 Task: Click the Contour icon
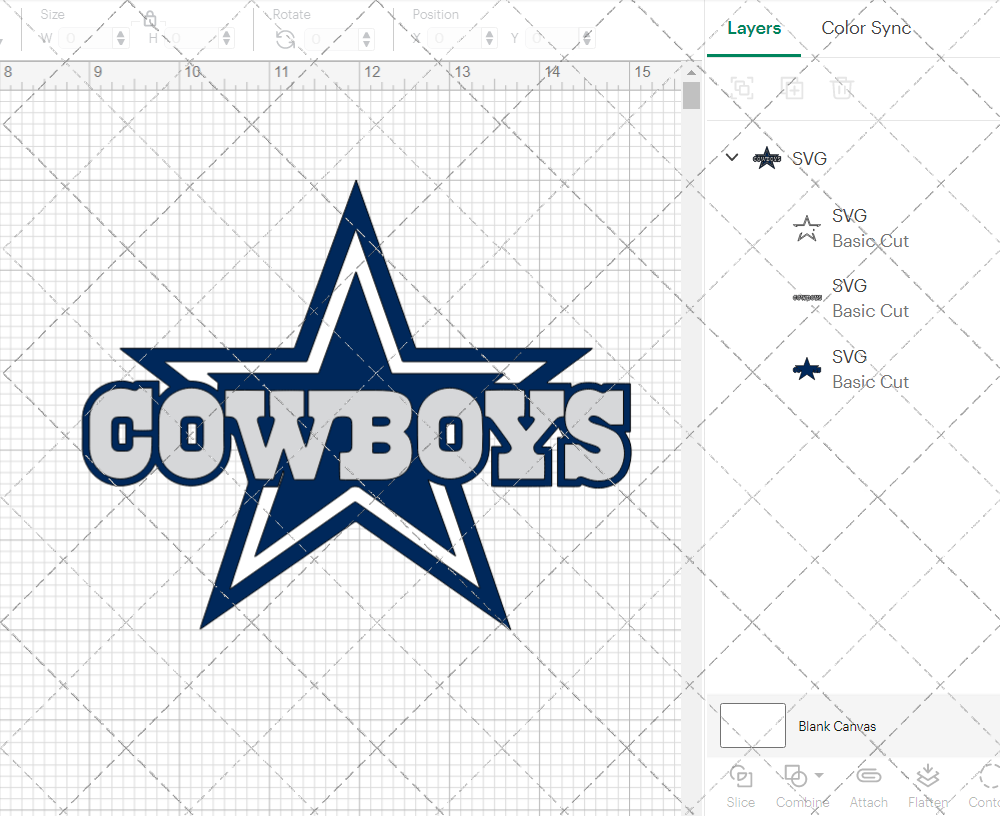pos(989,776)
